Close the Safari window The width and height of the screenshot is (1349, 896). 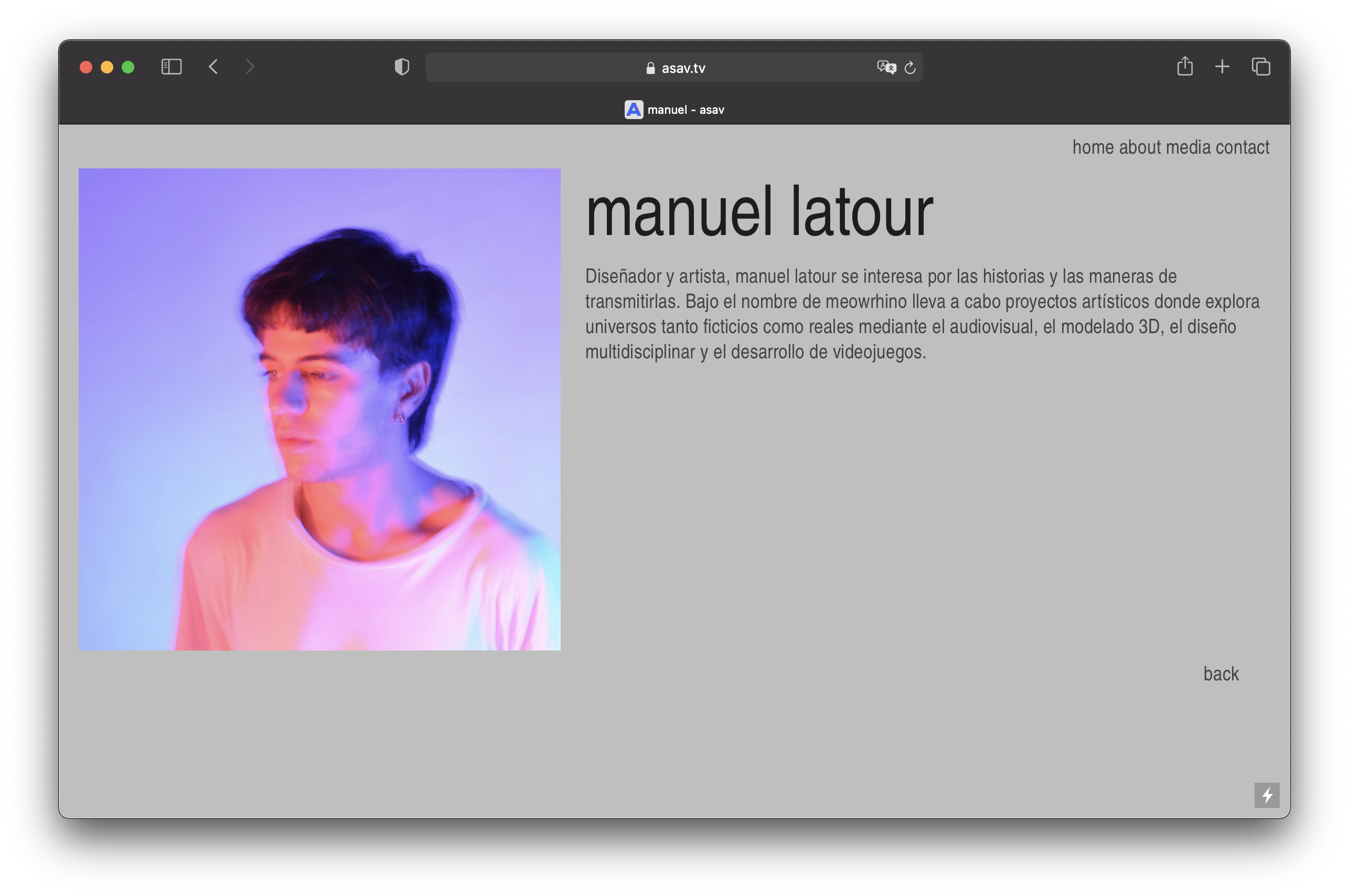point(85,67)
